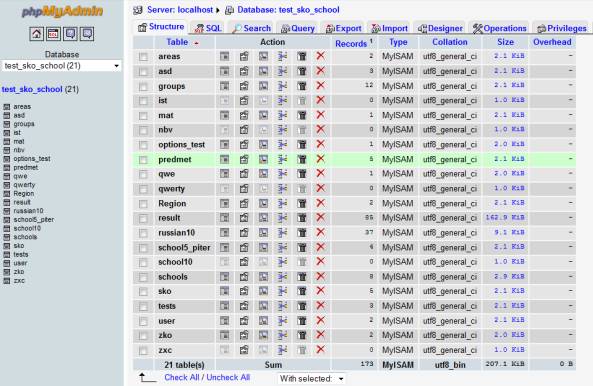Check the zxc table checkbox
The height and width of the screenshot is (386, 593).
point(143,351)
